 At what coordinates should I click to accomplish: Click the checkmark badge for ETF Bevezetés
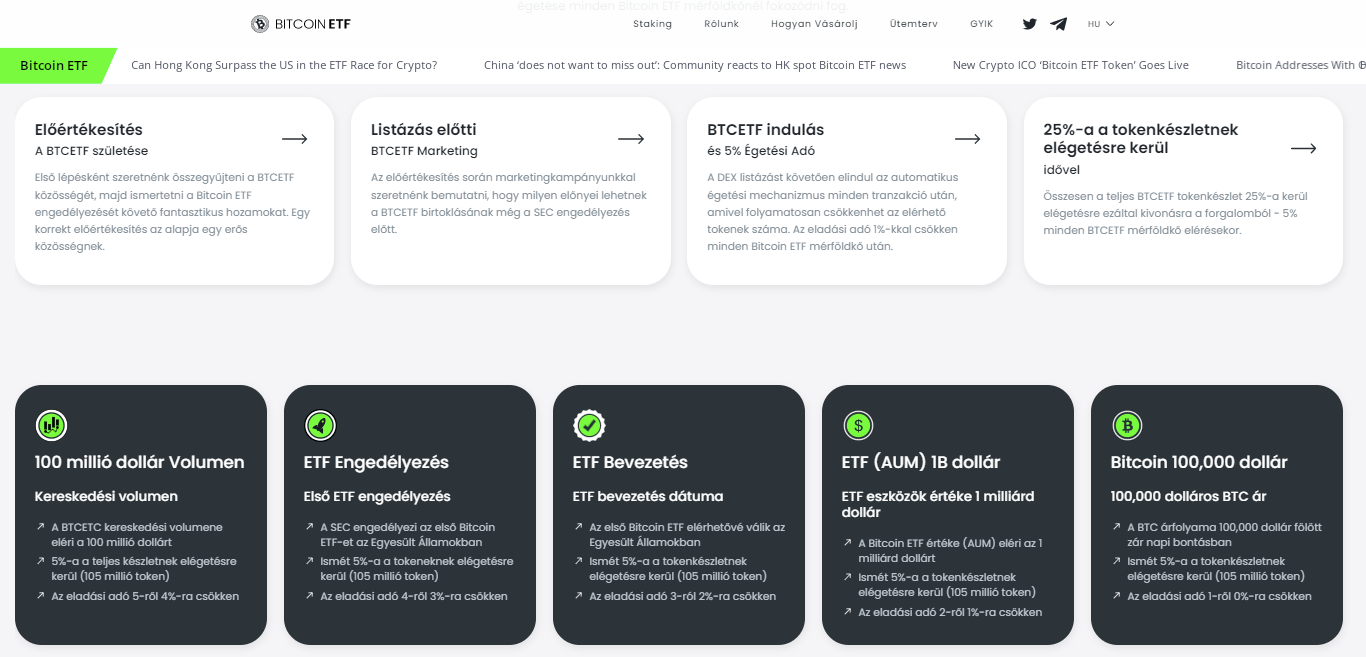589,425
